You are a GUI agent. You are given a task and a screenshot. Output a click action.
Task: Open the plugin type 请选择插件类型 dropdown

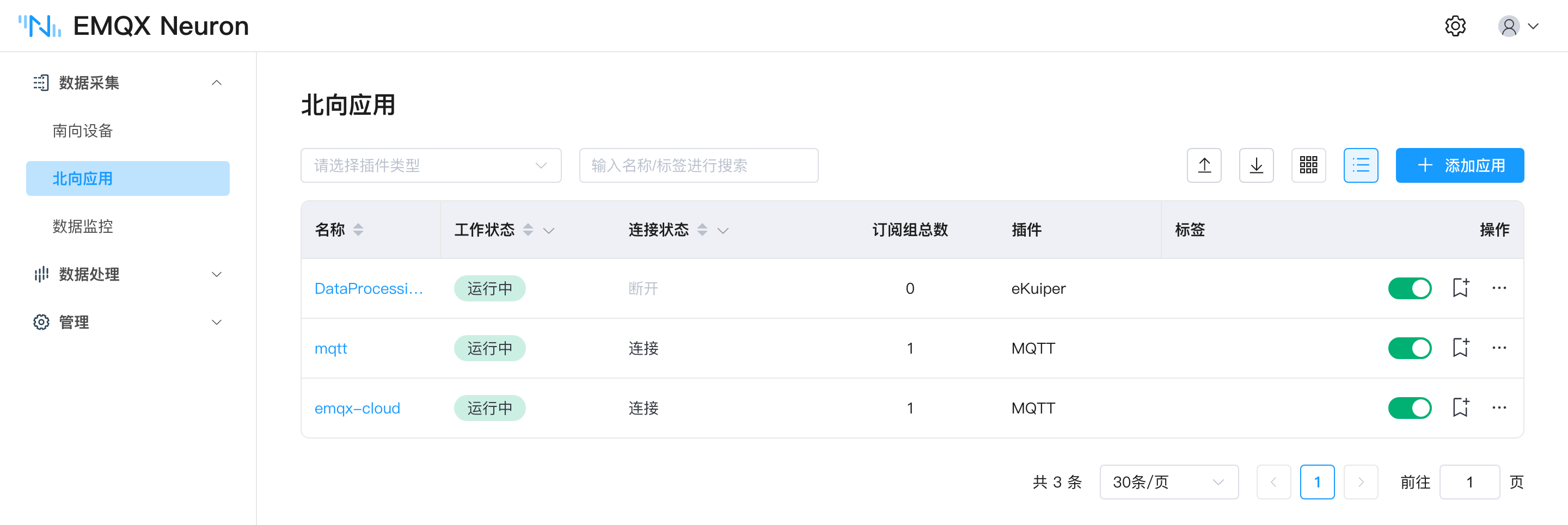pos(431,165)
